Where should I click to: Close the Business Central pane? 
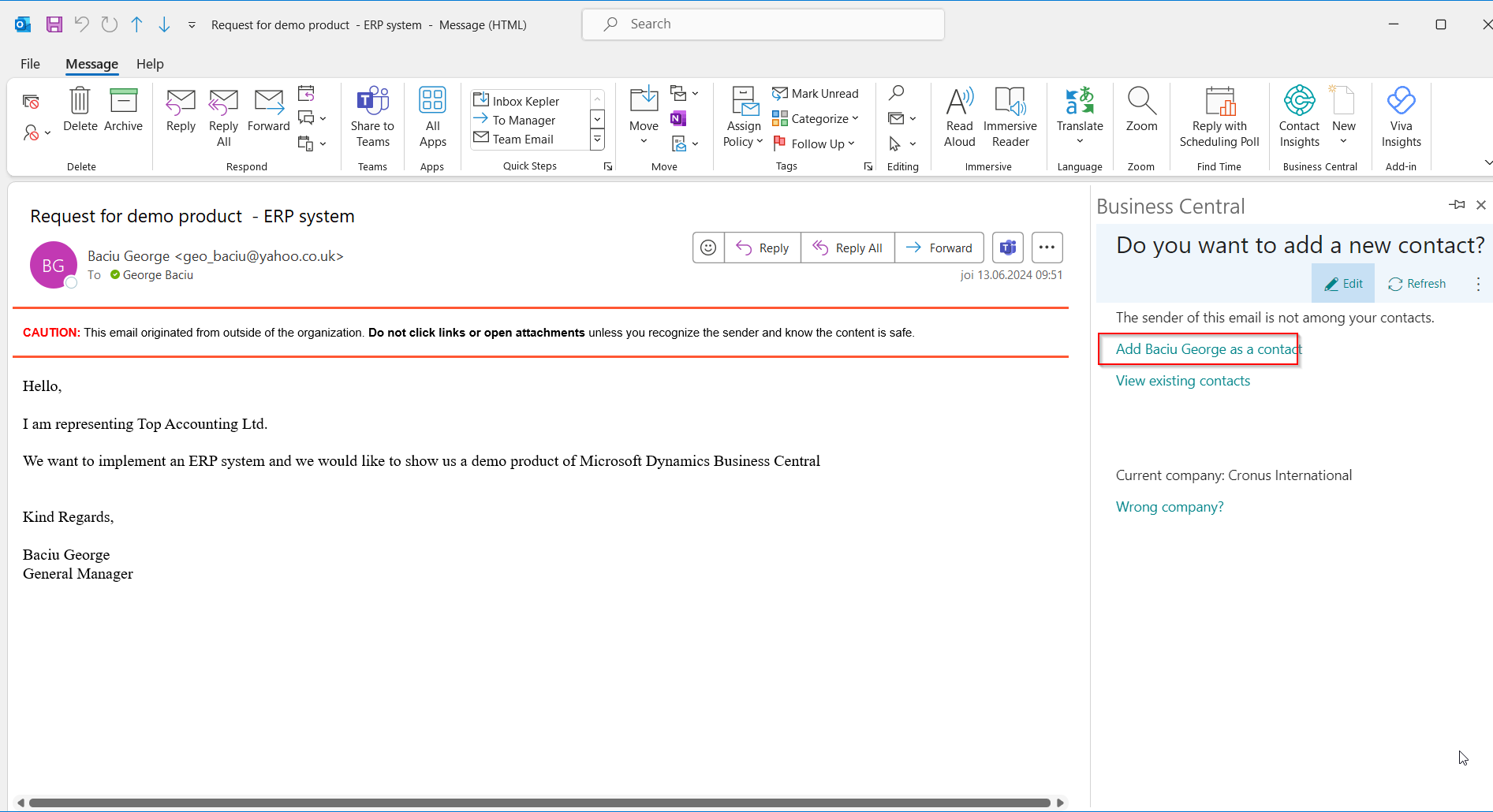(1480, 205)
